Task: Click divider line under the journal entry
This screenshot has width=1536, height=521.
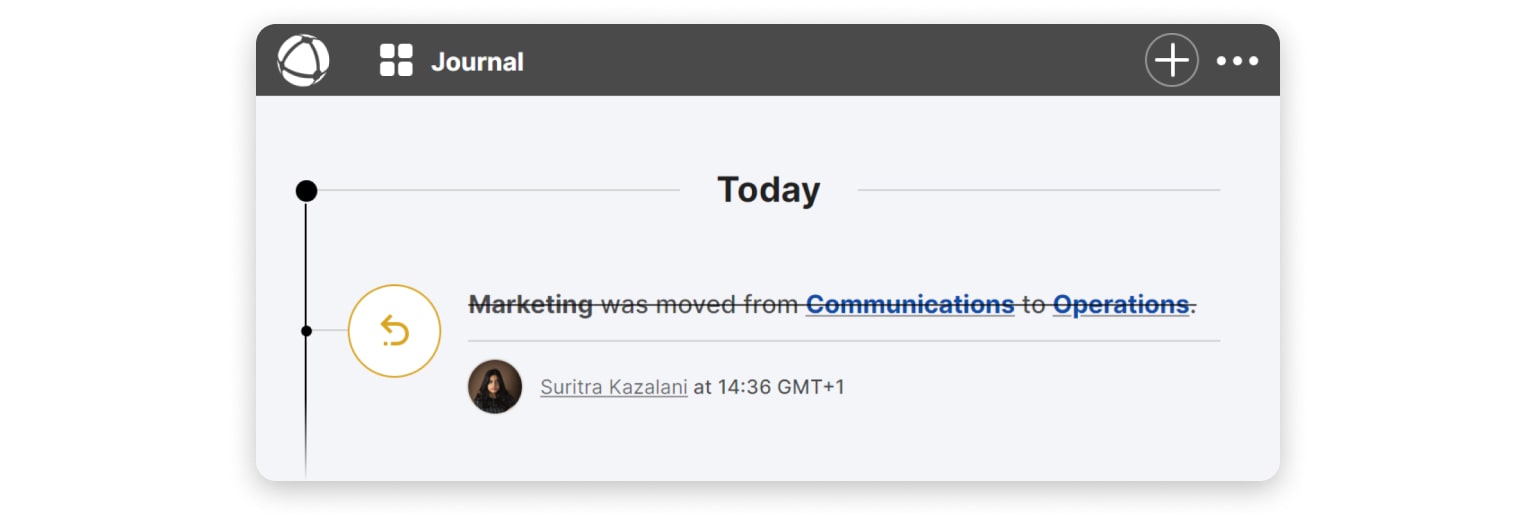Action: 843,341
